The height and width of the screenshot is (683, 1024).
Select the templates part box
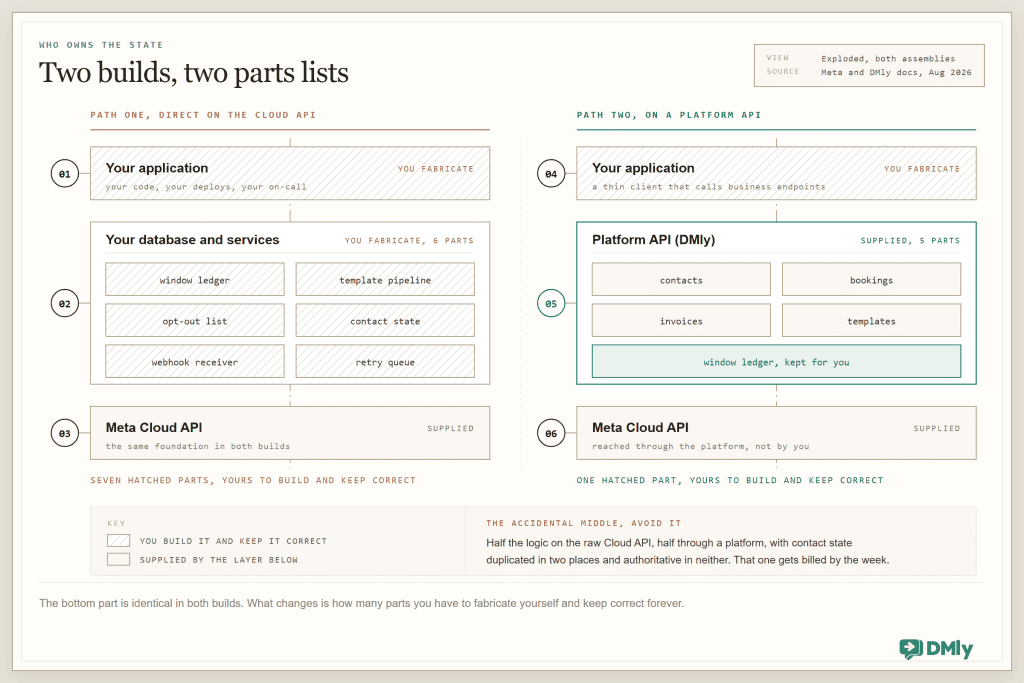click(871, 321)
